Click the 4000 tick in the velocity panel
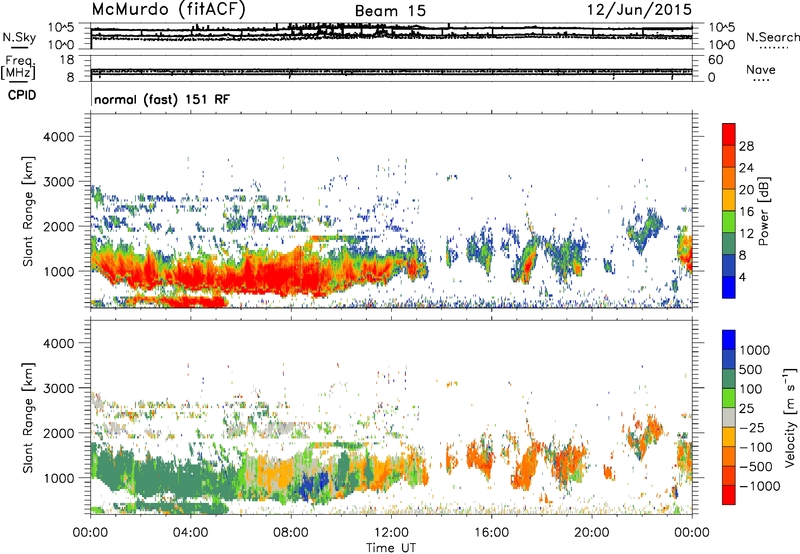The height and width of the screenshot is (554, 800). pyautogui.click(x=59, y=343)
